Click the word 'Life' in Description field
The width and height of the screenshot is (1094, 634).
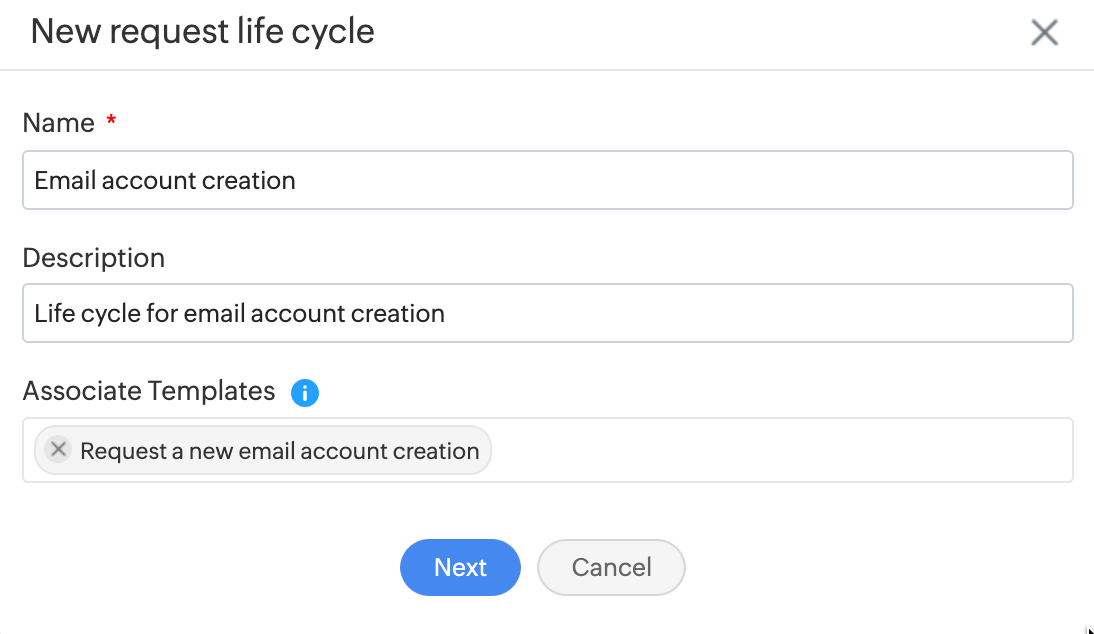point(54,313)
